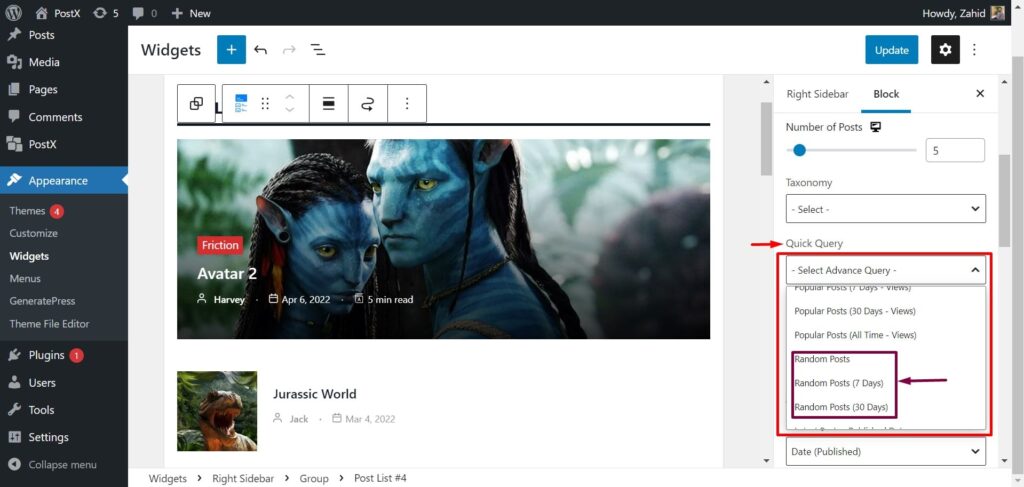Select the Appearance menu item
1024x487 pixels.
(x=64, y=181)
